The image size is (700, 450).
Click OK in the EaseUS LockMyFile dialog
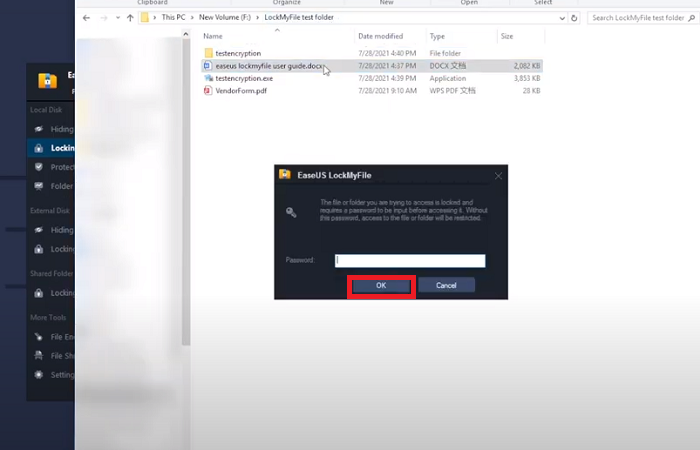click(381, 286)
